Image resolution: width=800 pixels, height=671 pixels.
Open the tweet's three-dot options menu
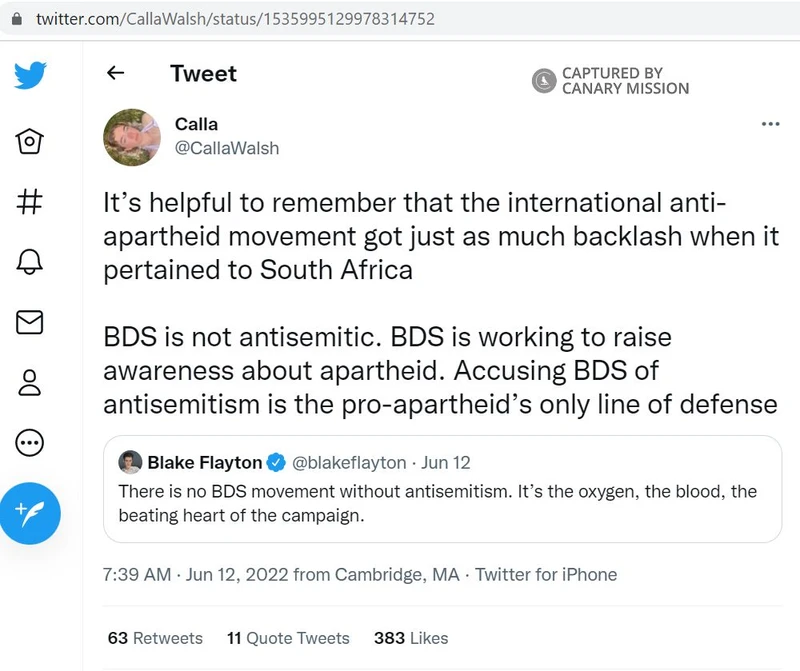(x=770, y=124)
